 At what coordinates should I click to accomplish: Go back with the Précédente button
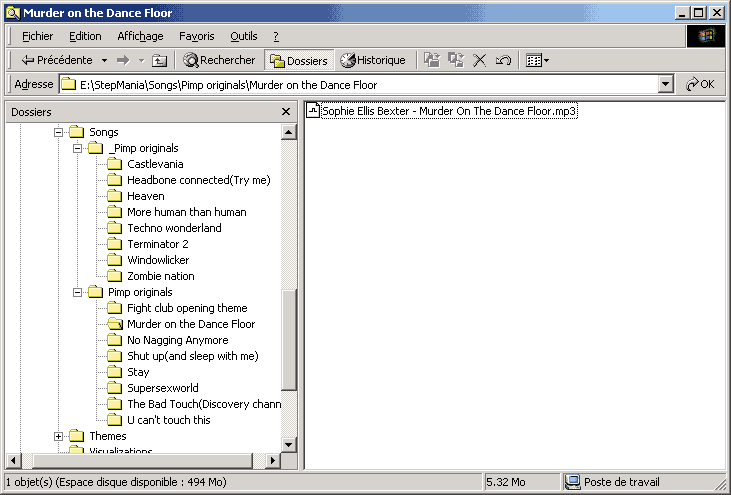[56, 60]
